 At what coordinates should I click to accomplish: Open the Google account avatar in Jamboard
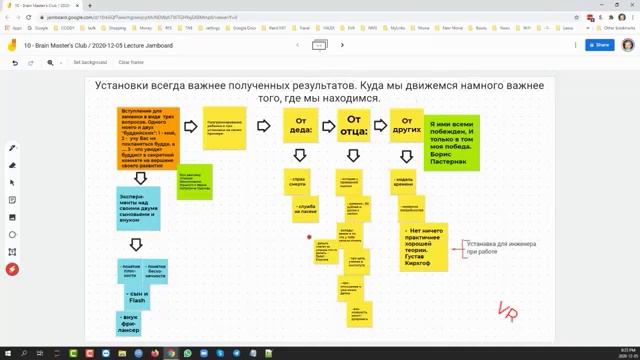(628, 45)
